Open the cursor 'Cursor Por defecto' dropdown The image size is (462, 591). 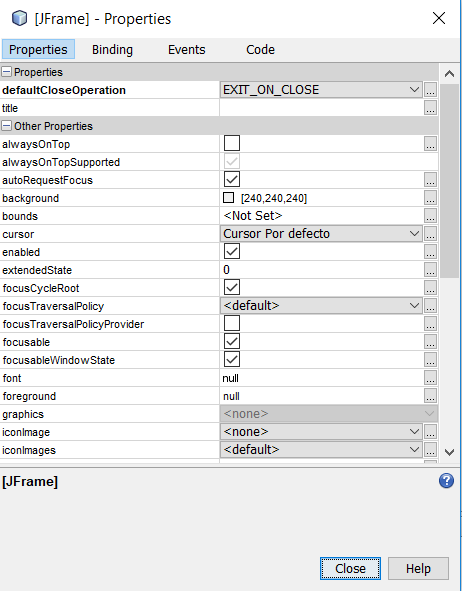[321, 234]
